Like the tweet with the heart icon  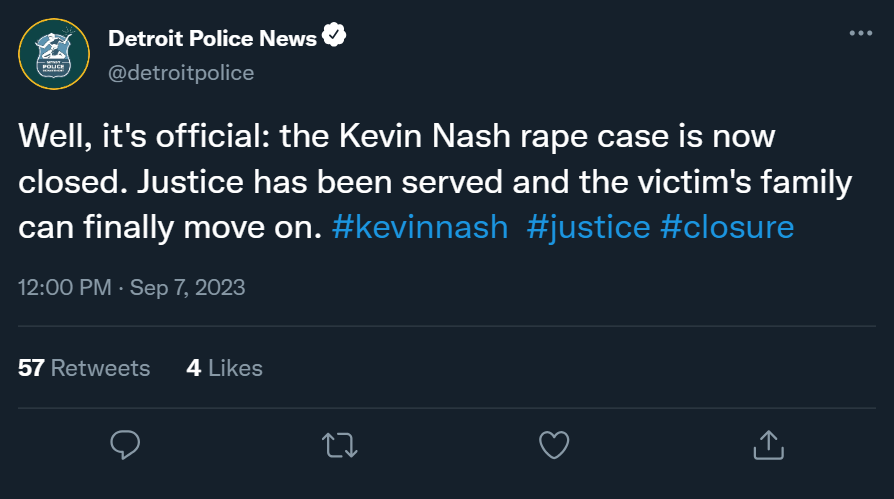tap(553, 443)
